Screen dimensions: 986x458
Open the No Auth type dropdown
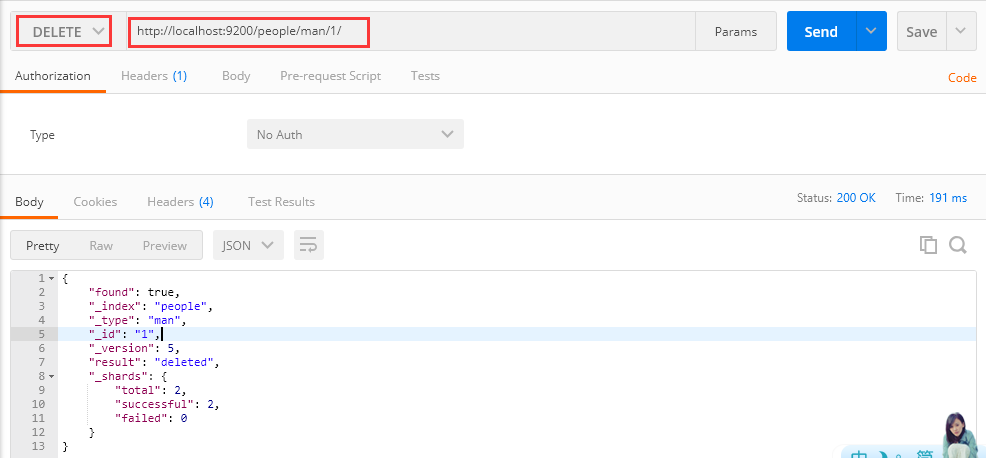pyautogui.click(x=355, y=134)
